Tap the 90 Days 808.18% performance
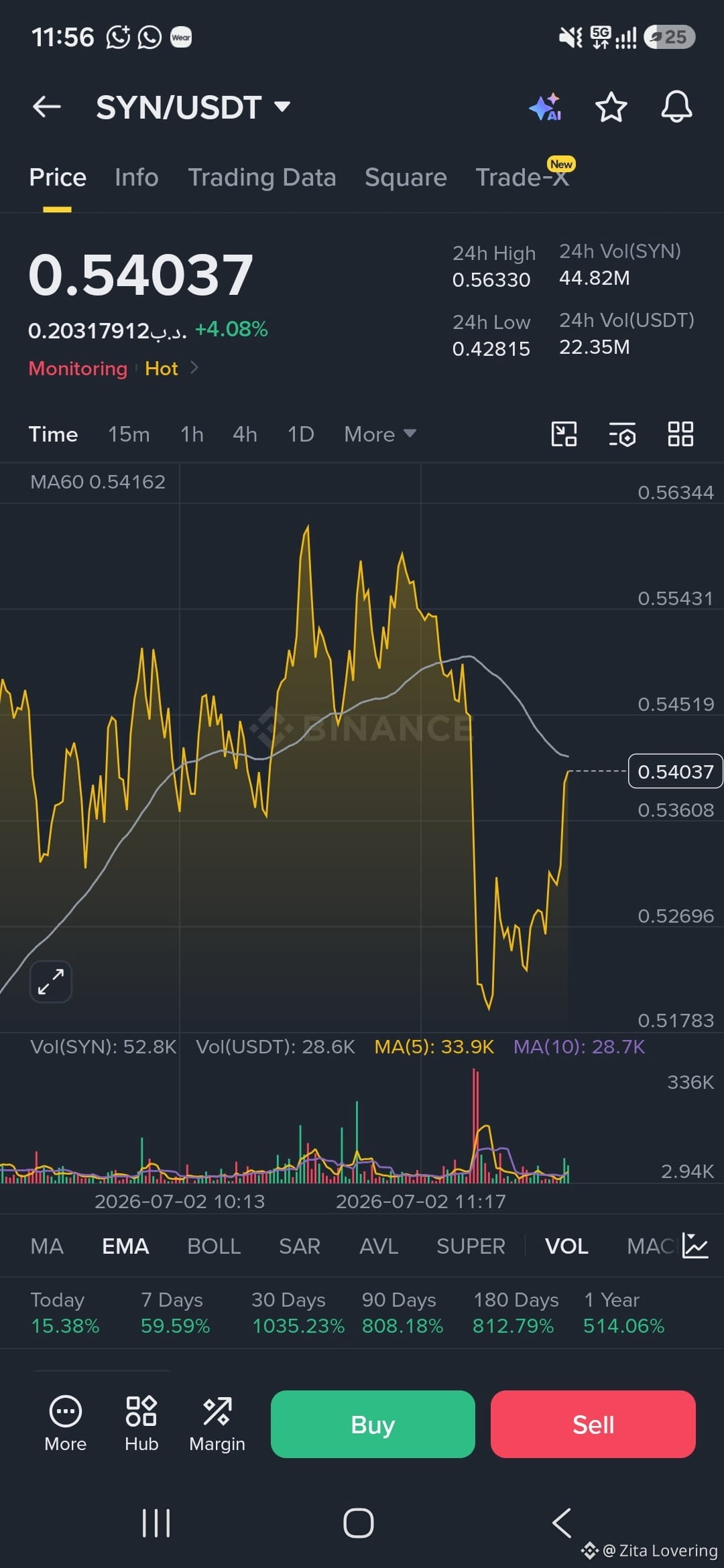Viewport: 724px width, 1568px height. (x=402, y=1313)
